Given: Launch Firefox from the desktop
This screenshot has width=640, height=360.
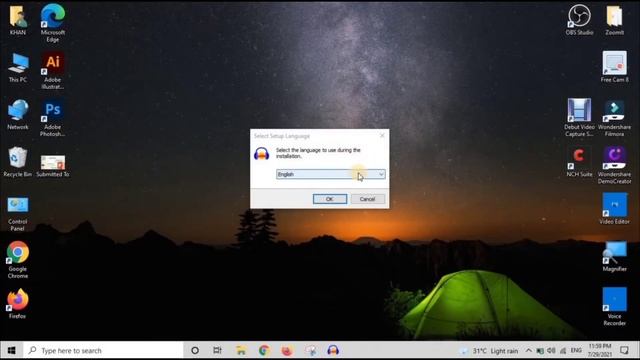Looking at the screenshot, I should click(18, 304).
